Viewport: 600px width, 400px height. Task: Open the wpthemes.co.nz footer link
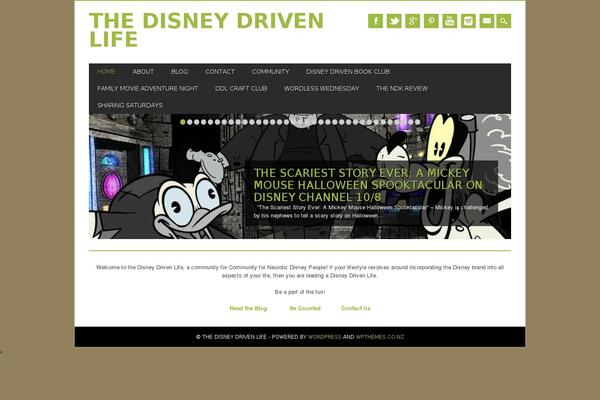[380, 337]
